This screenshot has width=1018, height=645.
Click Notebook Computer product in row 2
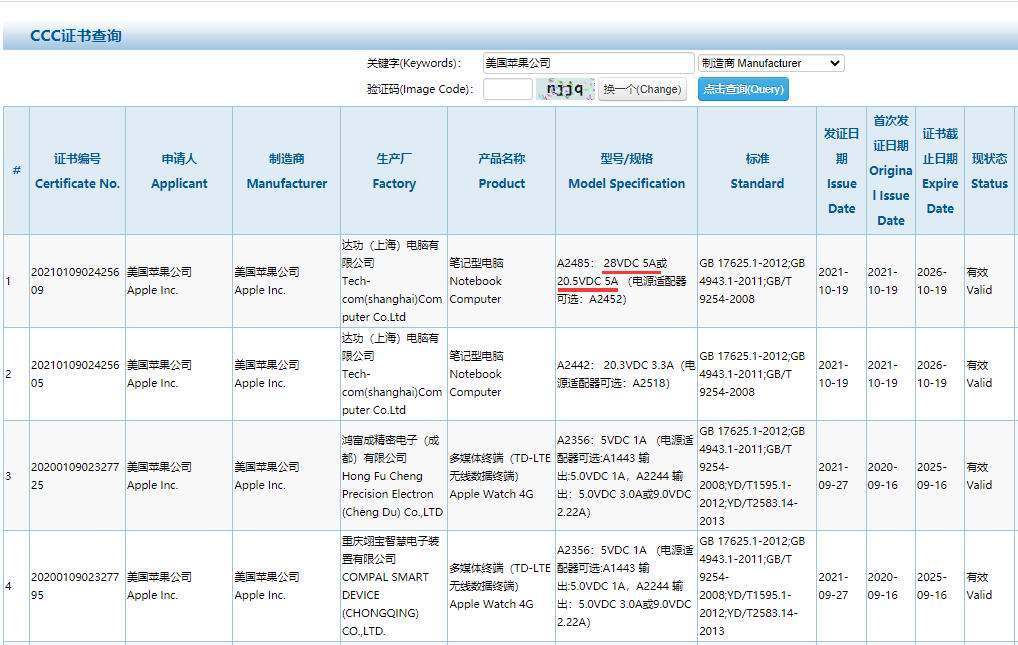476,373
